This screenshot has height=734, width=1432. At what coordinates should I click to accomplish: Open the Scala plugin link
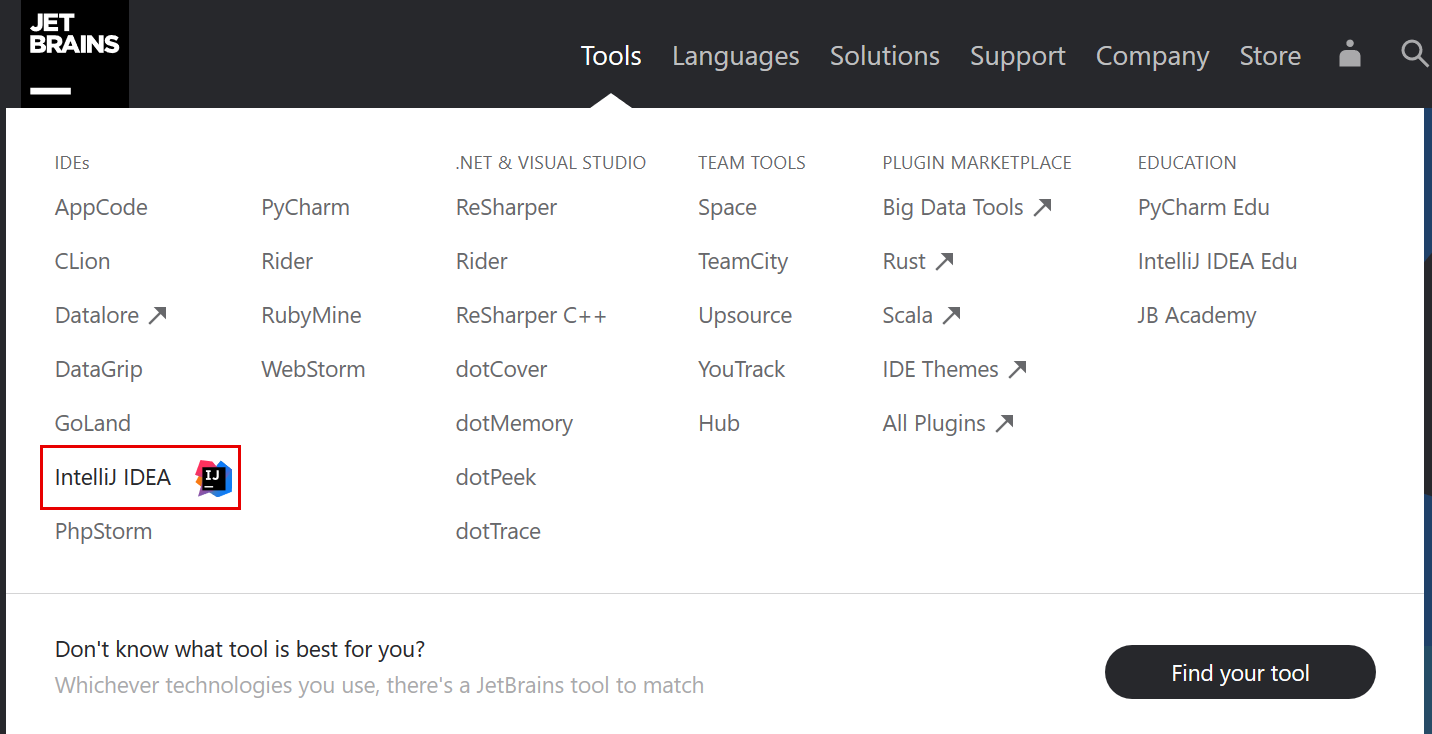921,316
